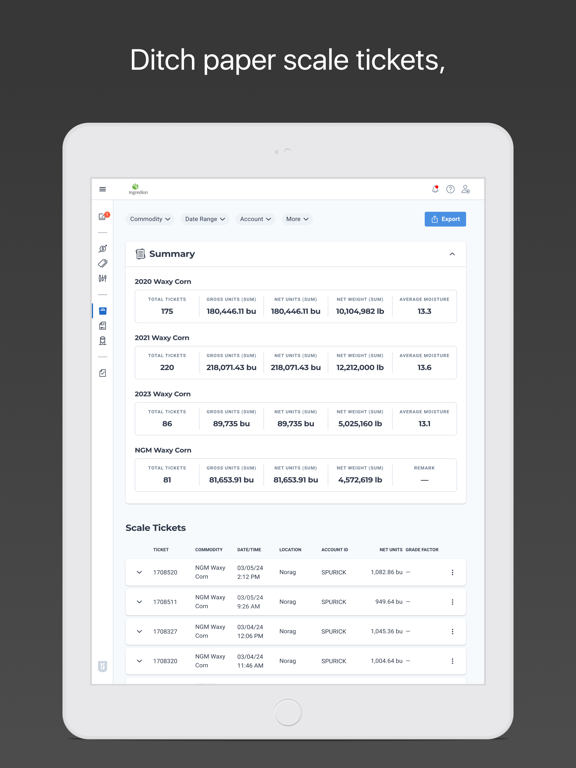
Task: Click net weight 12,212,000 lb
Action: [x=360, y=367]
